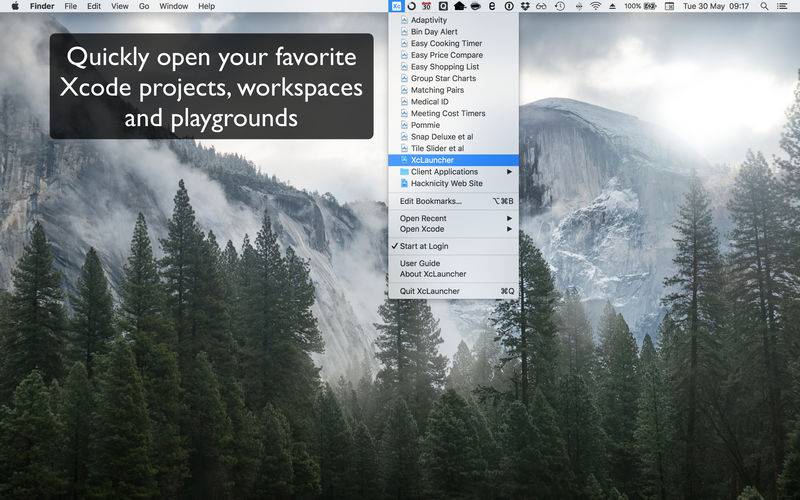Open Notification Center list icon
The image size is (800, 500).
(x=781, y=6)
